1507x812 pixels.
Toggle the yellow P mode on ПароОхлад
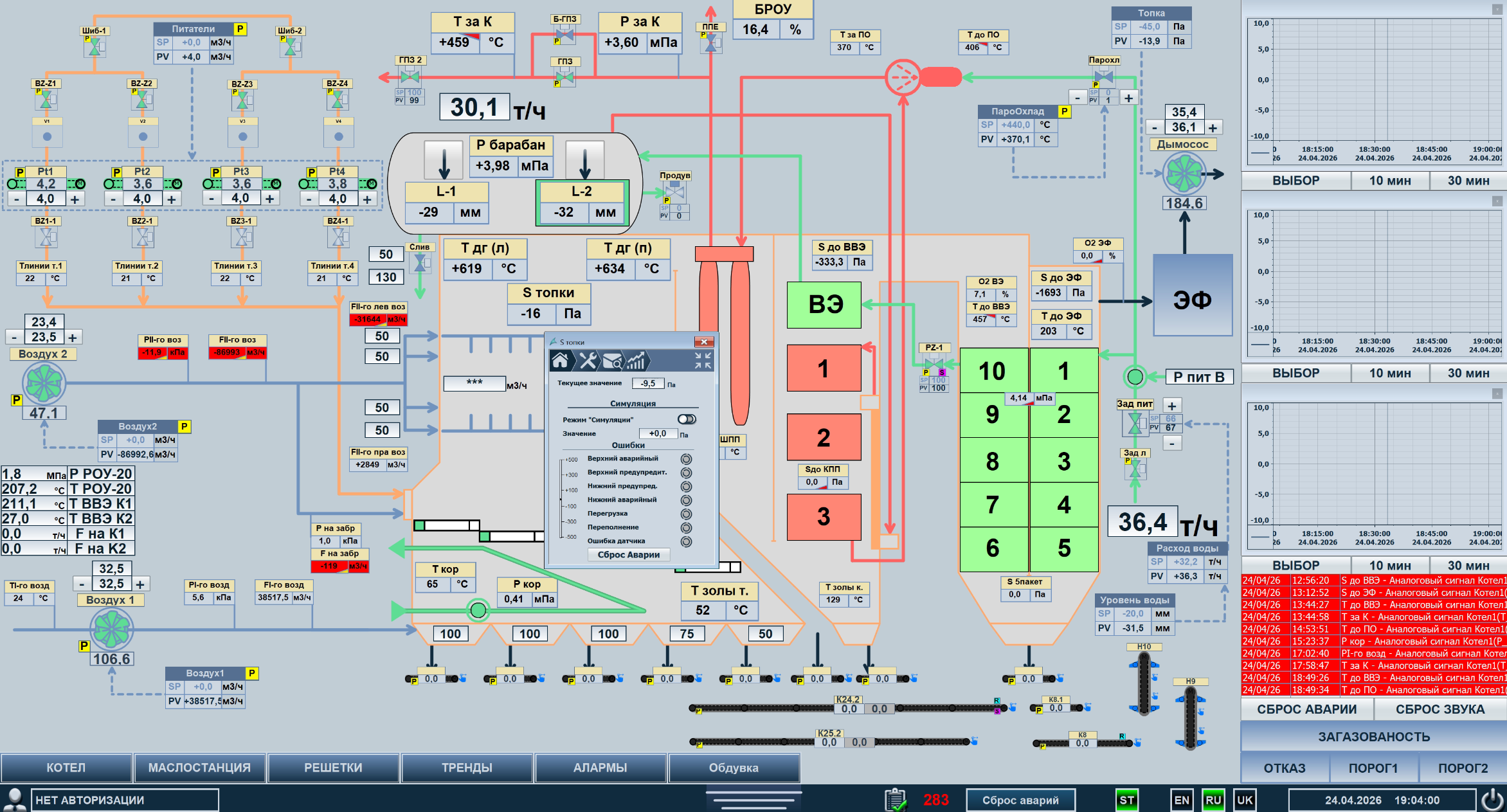point(1065,111)
